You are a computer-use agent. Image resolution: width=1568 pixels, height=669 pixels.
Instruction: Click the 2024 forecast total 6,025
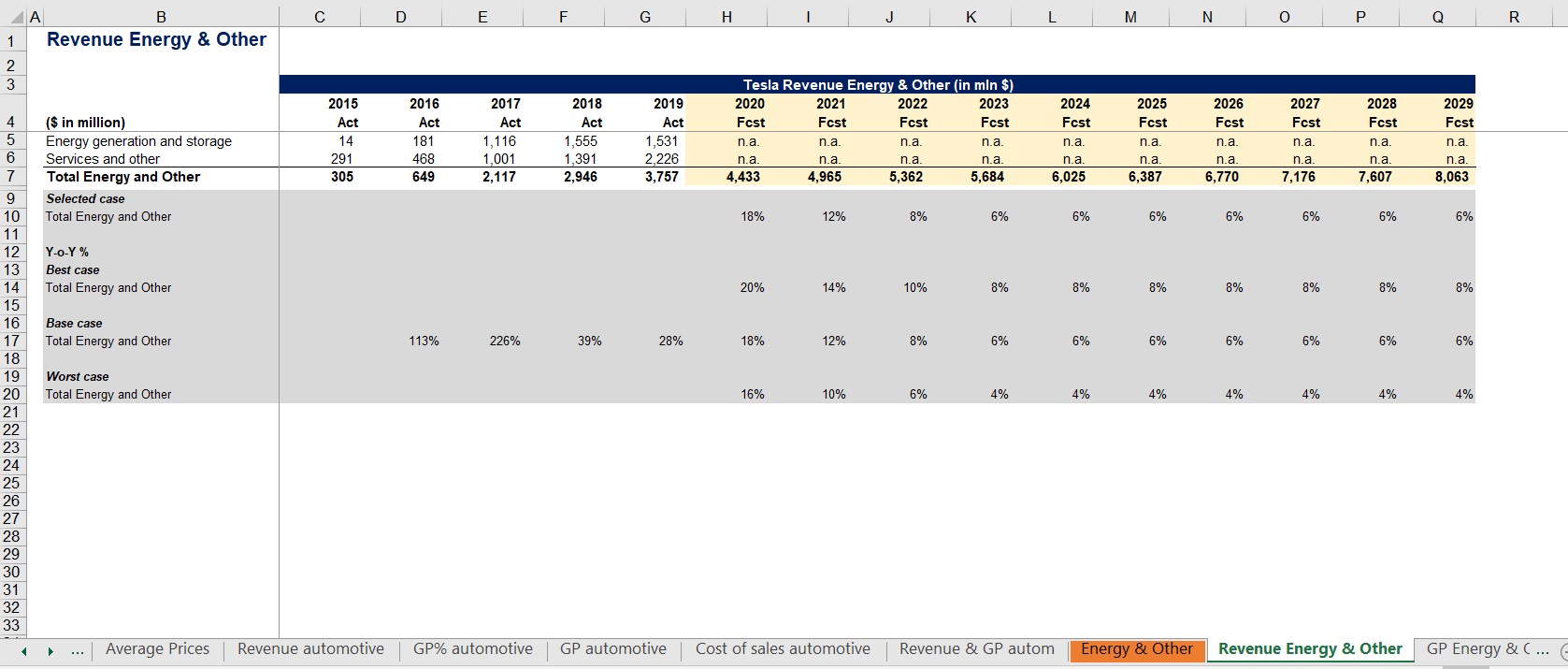tap(1069, 177)
